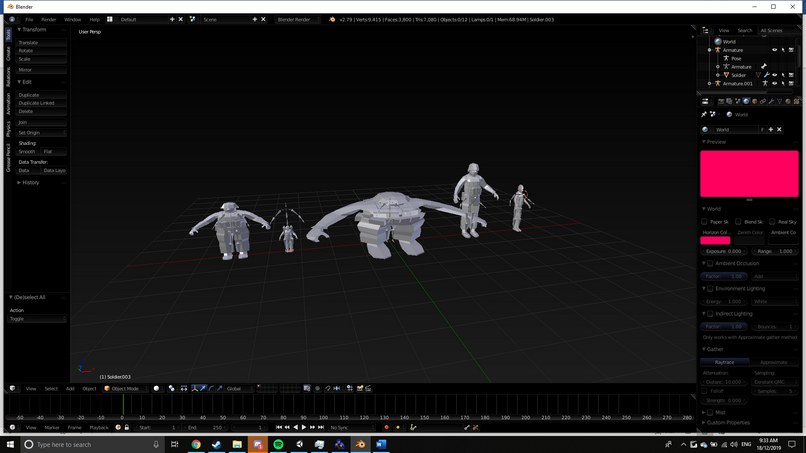Unlink the World datablock with the X
This screenshot has height=453, width=806.
click(779, 129)
